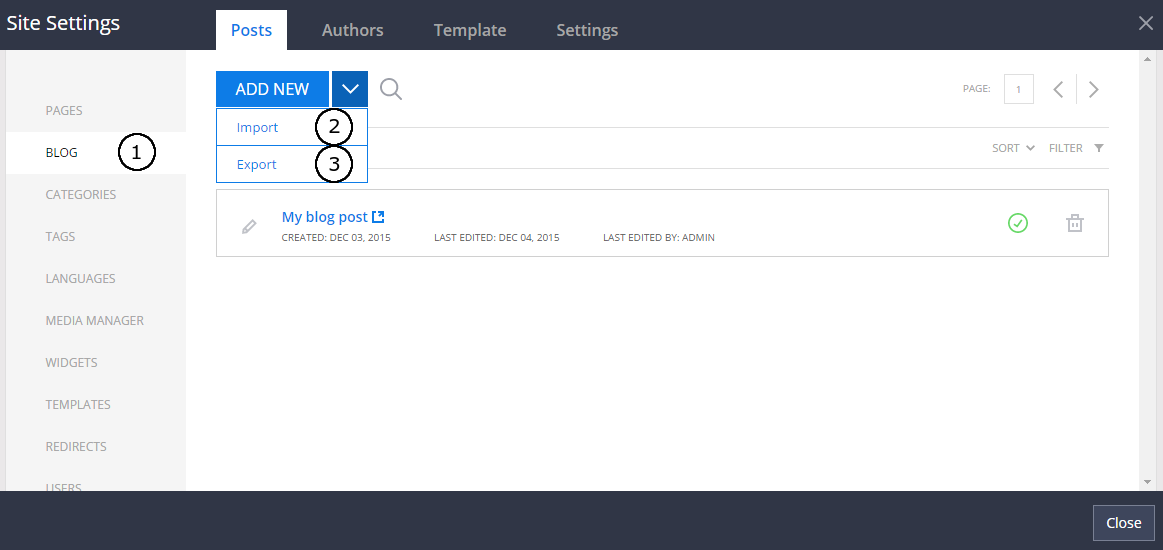Open Media Manager in the sidebar
The height and width of the screenshot is (550, 1163).
tap(95, 321)
